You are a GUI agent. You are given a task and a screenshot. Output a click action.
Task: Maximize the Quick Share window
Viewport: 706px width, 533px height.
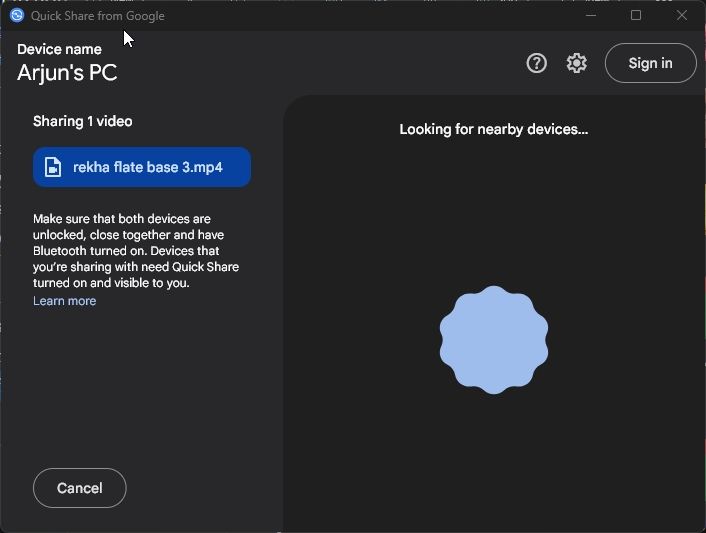pyautogui.click(x=636, y=15)
